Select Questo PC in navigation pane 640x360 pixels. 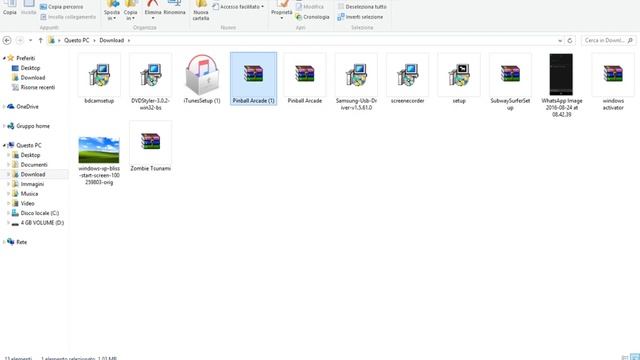point(29,145)
